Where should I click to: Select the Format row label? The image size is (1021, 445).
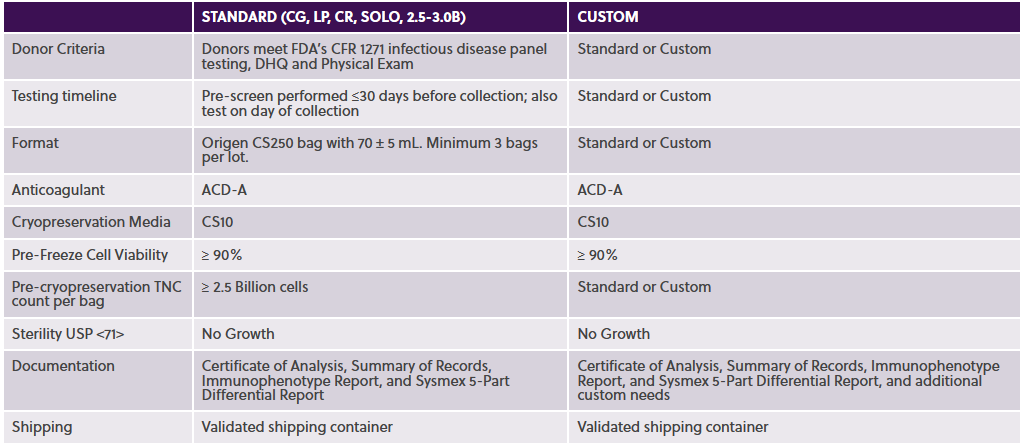click(x=35, y=143)
